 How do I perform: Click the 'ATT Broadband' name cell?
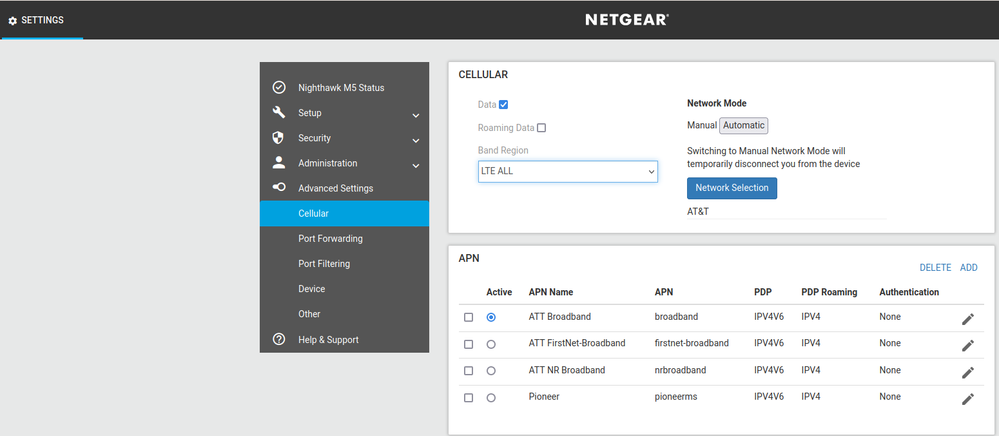point(559,316)
